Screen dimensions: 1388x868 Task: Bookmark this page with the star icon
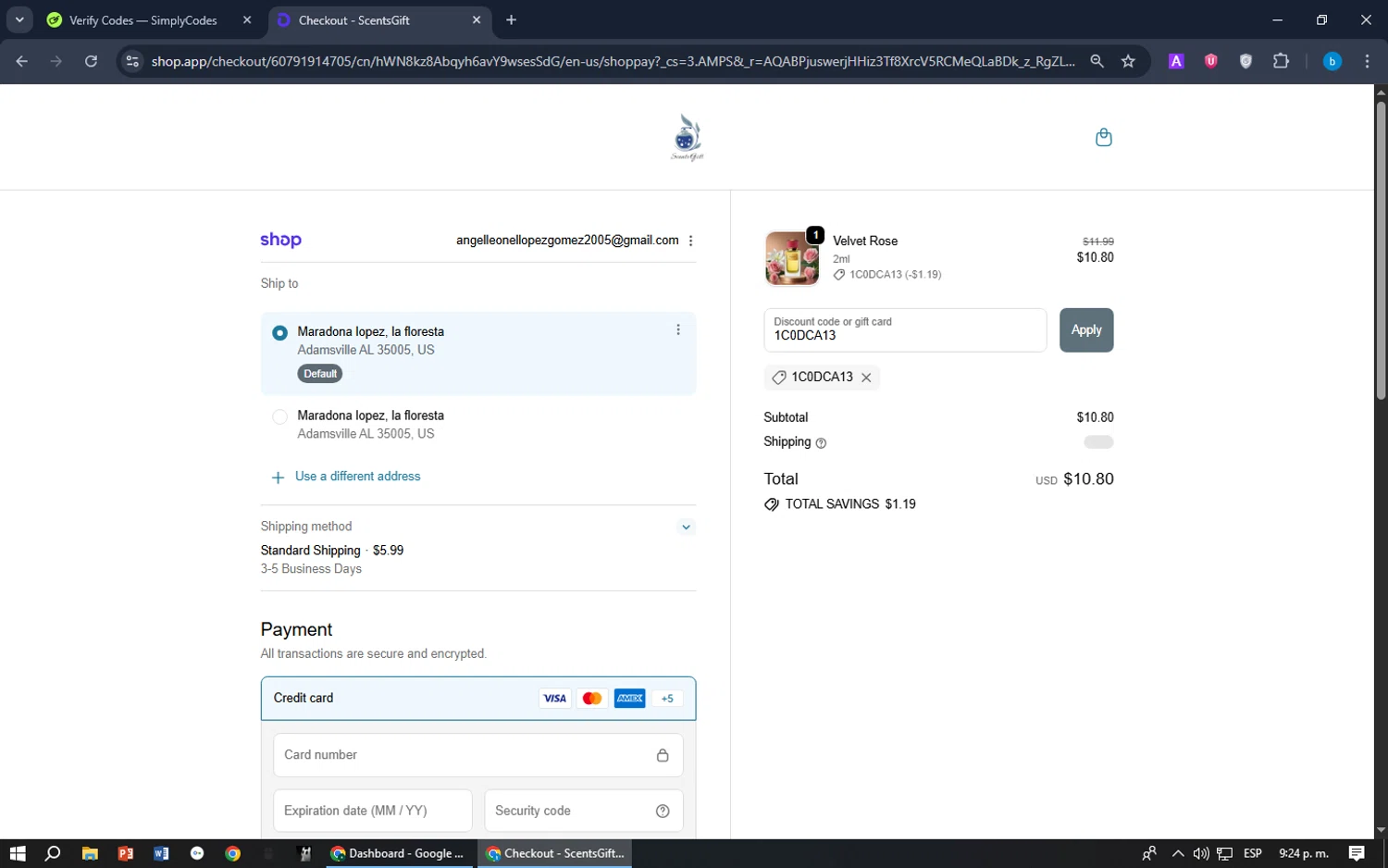tap(1128, 61)
